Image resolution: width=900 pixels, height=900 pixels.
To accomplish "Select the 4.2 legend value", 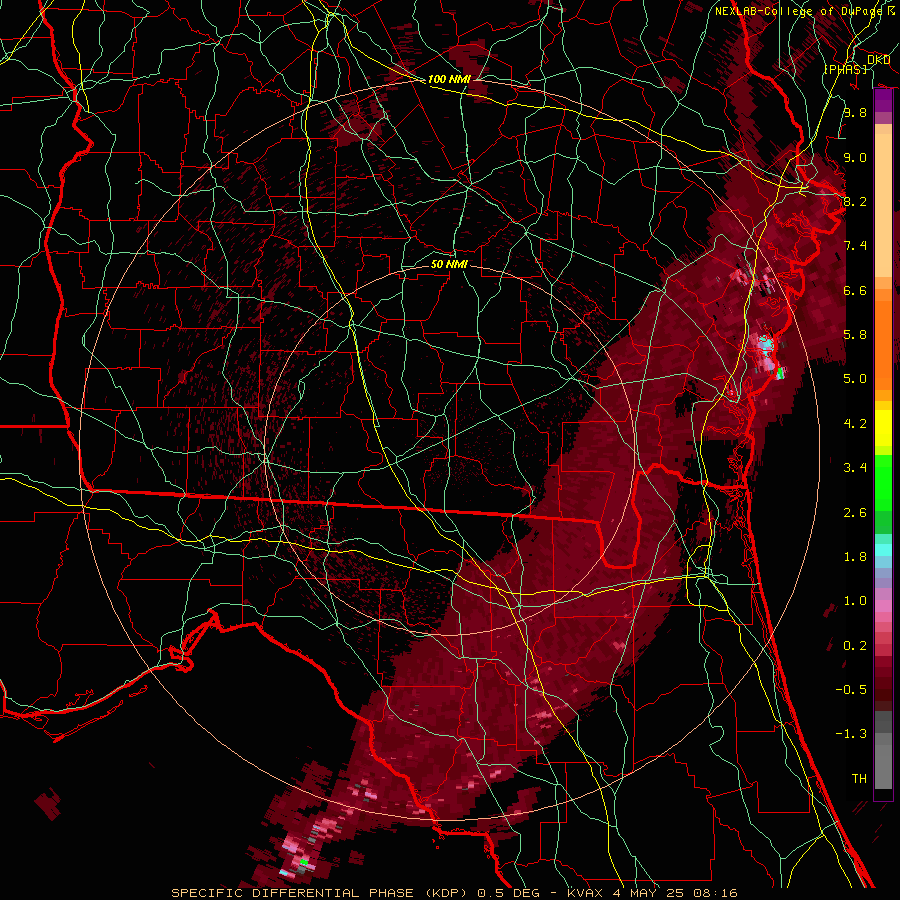I will point(855,424).
